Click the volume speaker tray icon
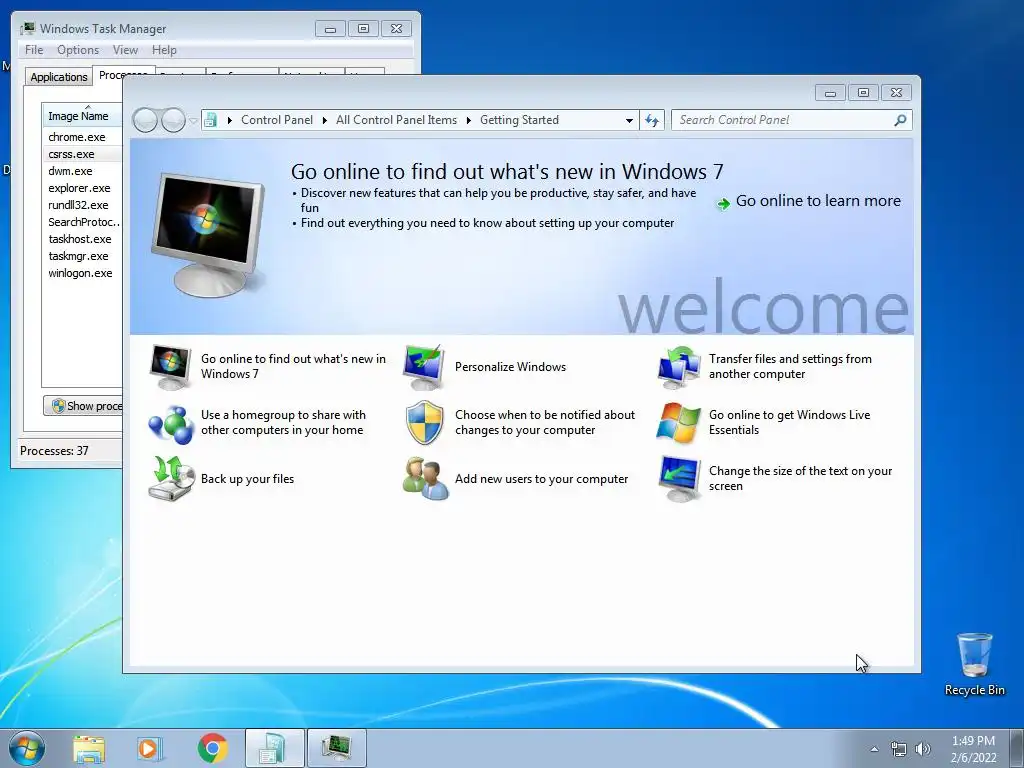Image resolution: width=1024 pixels, height=768 pixels. 922,749
